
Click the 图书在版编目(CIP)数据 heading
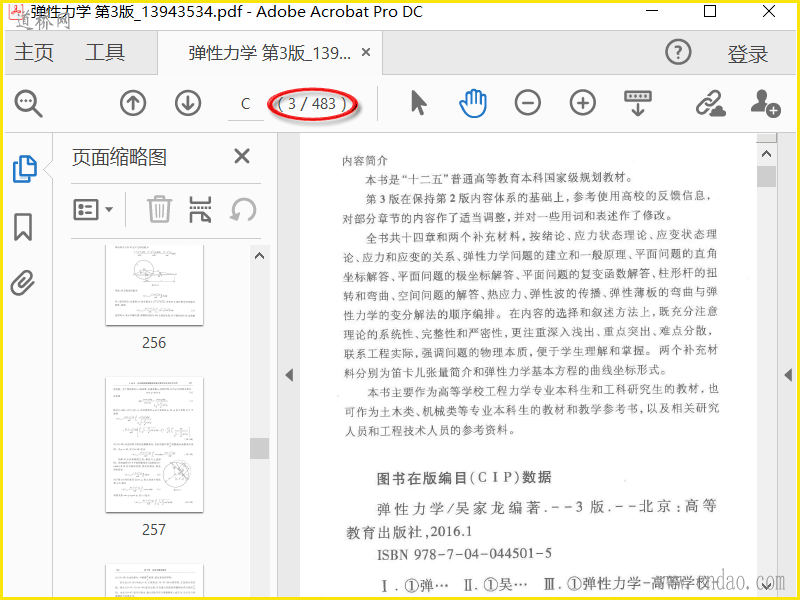(464, 478)
